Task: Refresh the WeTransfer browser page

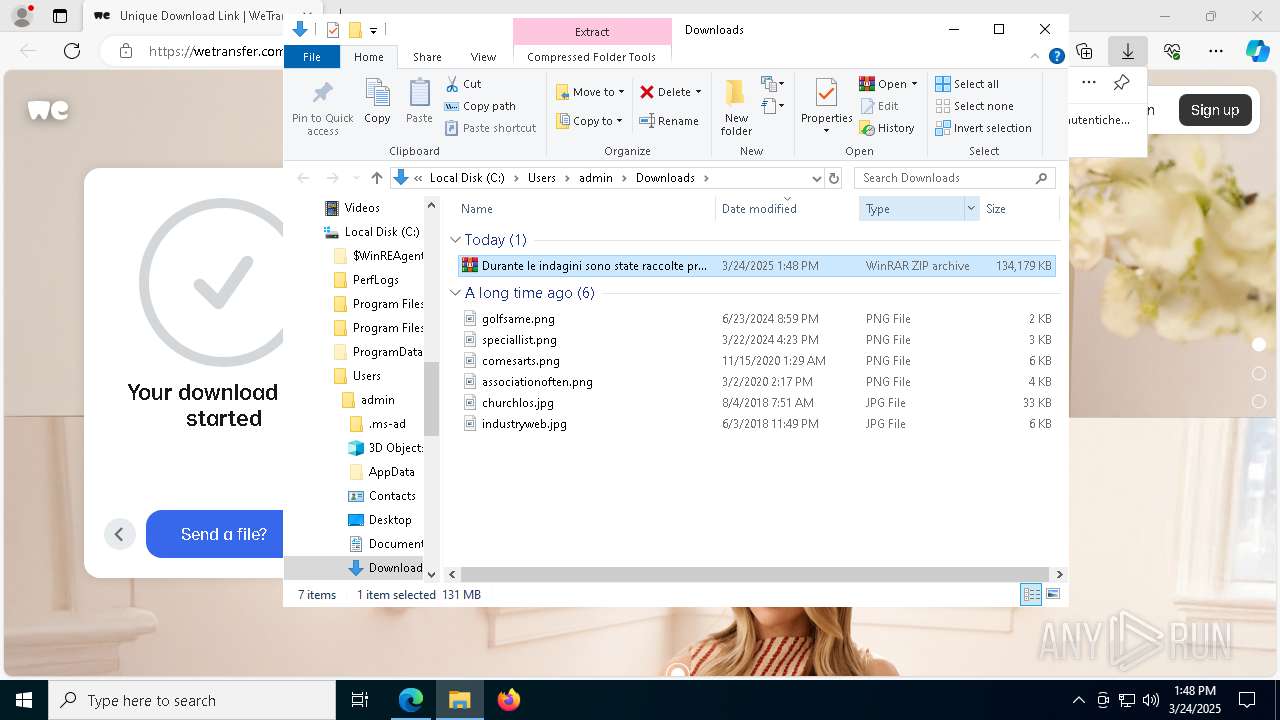Action: pyautogui.click(x=72, y=51)
